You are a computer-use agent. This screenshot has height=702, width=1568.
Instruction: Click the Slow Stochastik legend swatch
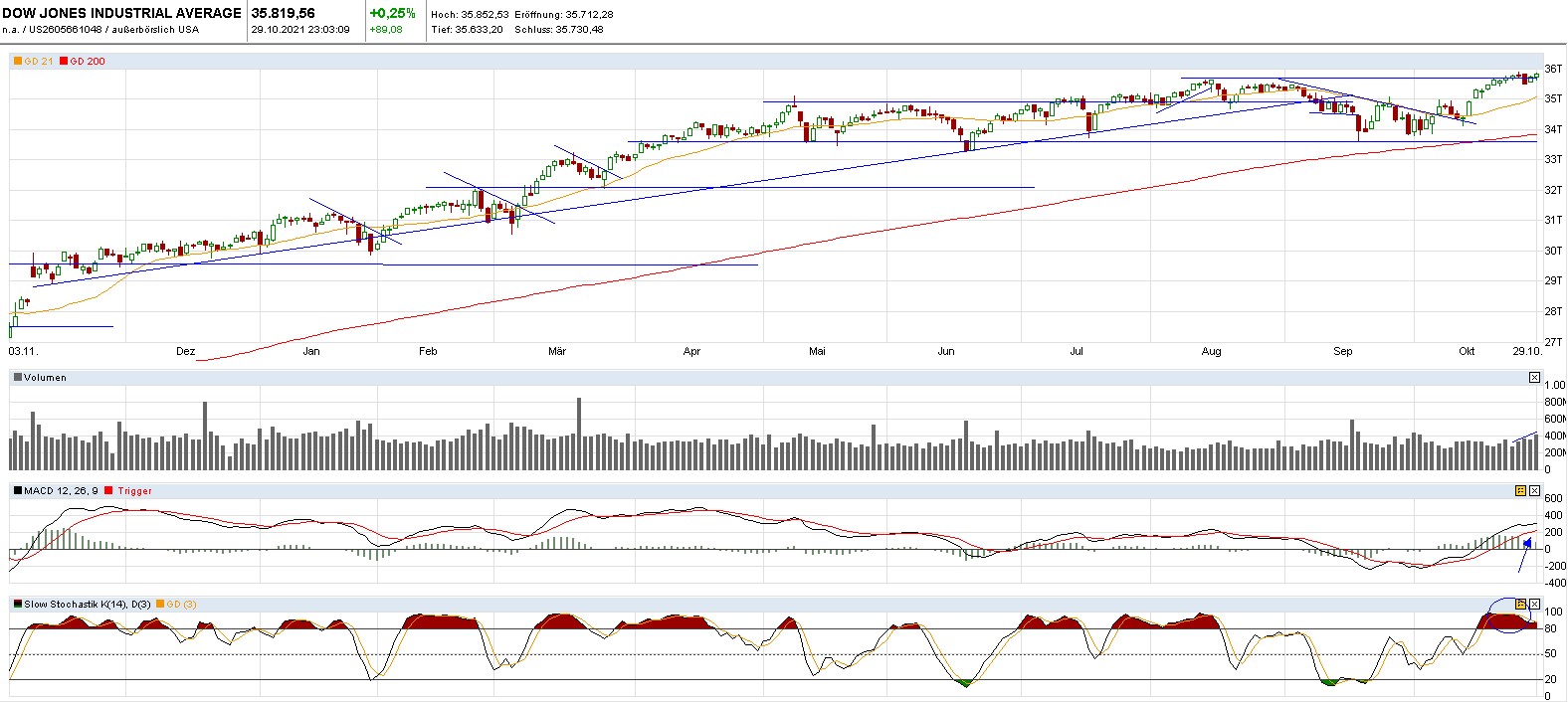click(x=18, y=605)
